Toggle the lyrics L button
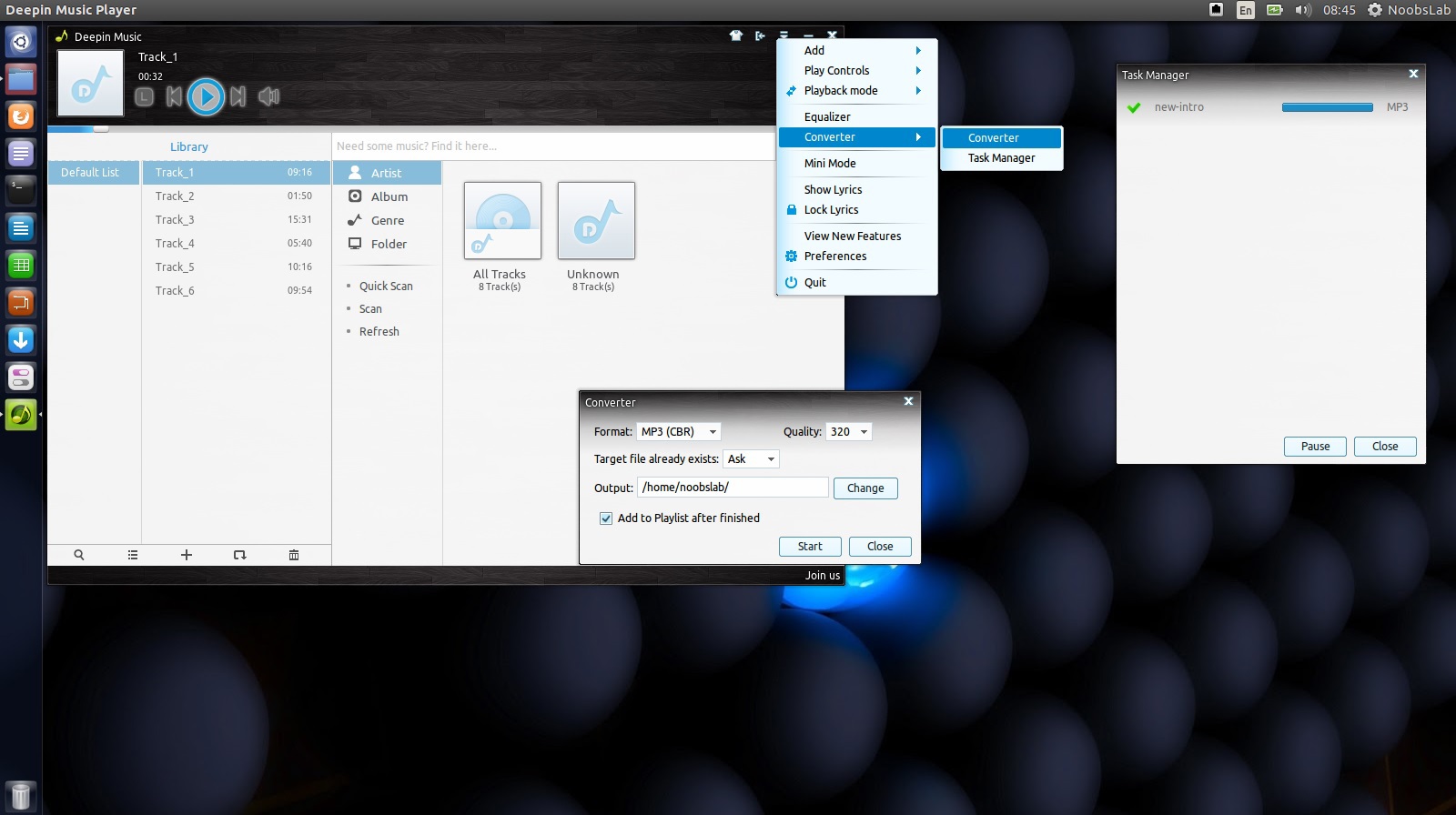The image size is (1456, 815). pyautogui.click(x=144, y=96)
